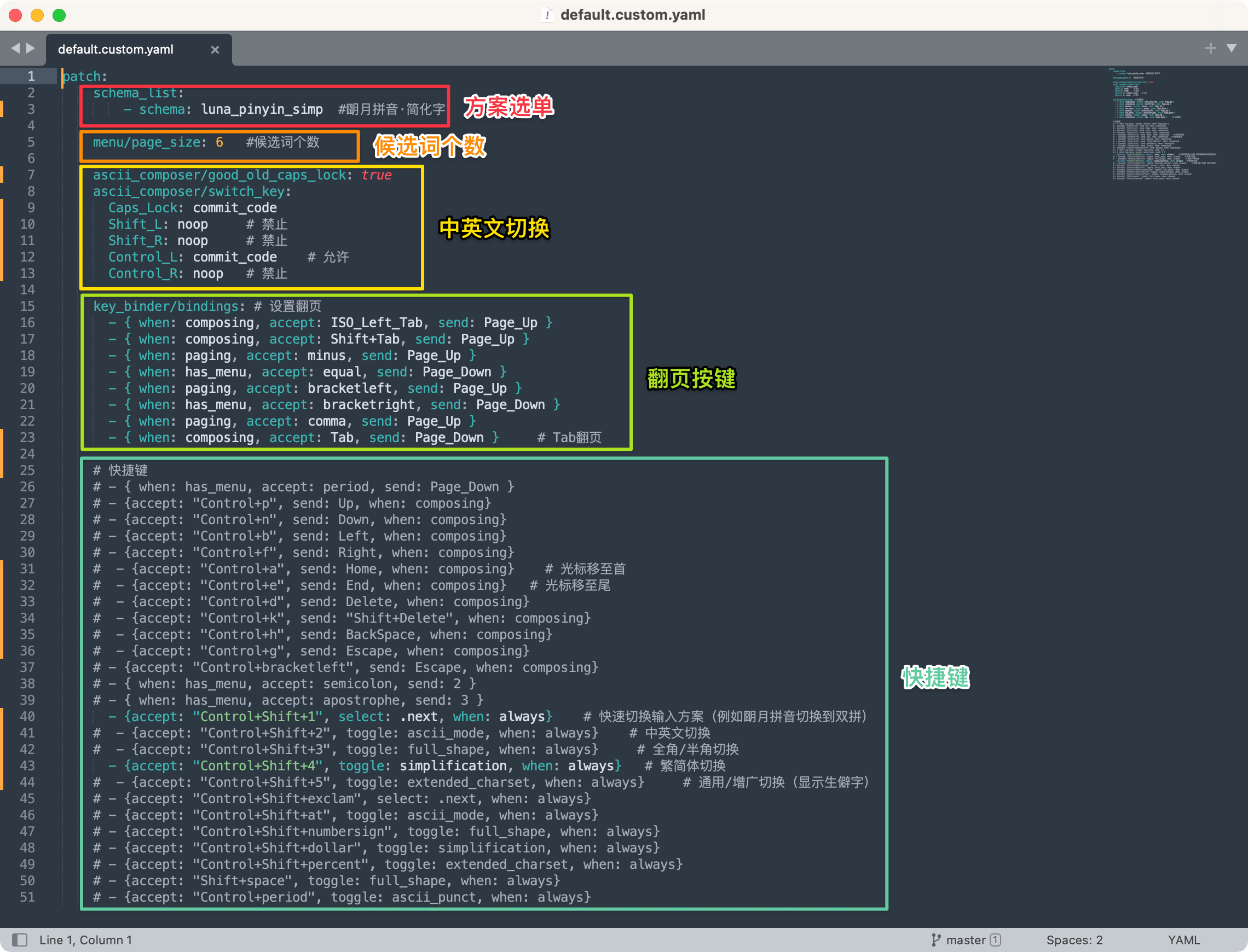Screen dimensions: 1248x952
Task: Click the git branch icon
Action: (935, 940)
